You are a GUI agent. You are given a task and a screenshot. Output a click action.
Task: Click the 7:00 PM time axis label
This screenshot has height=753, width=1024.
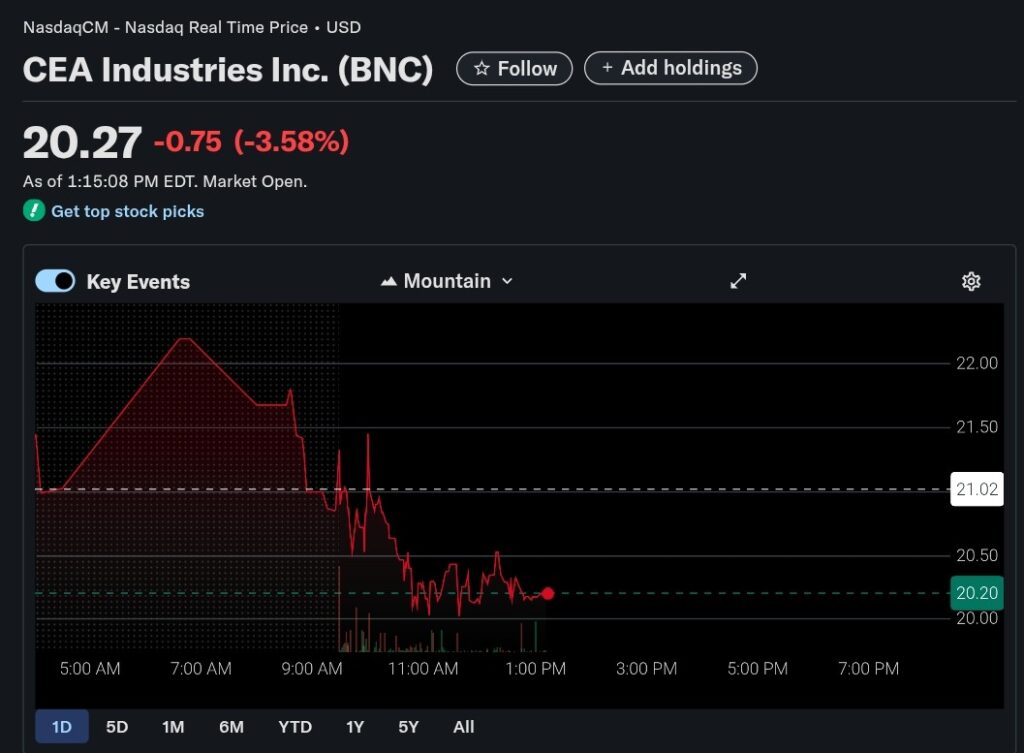click(869, 669)
